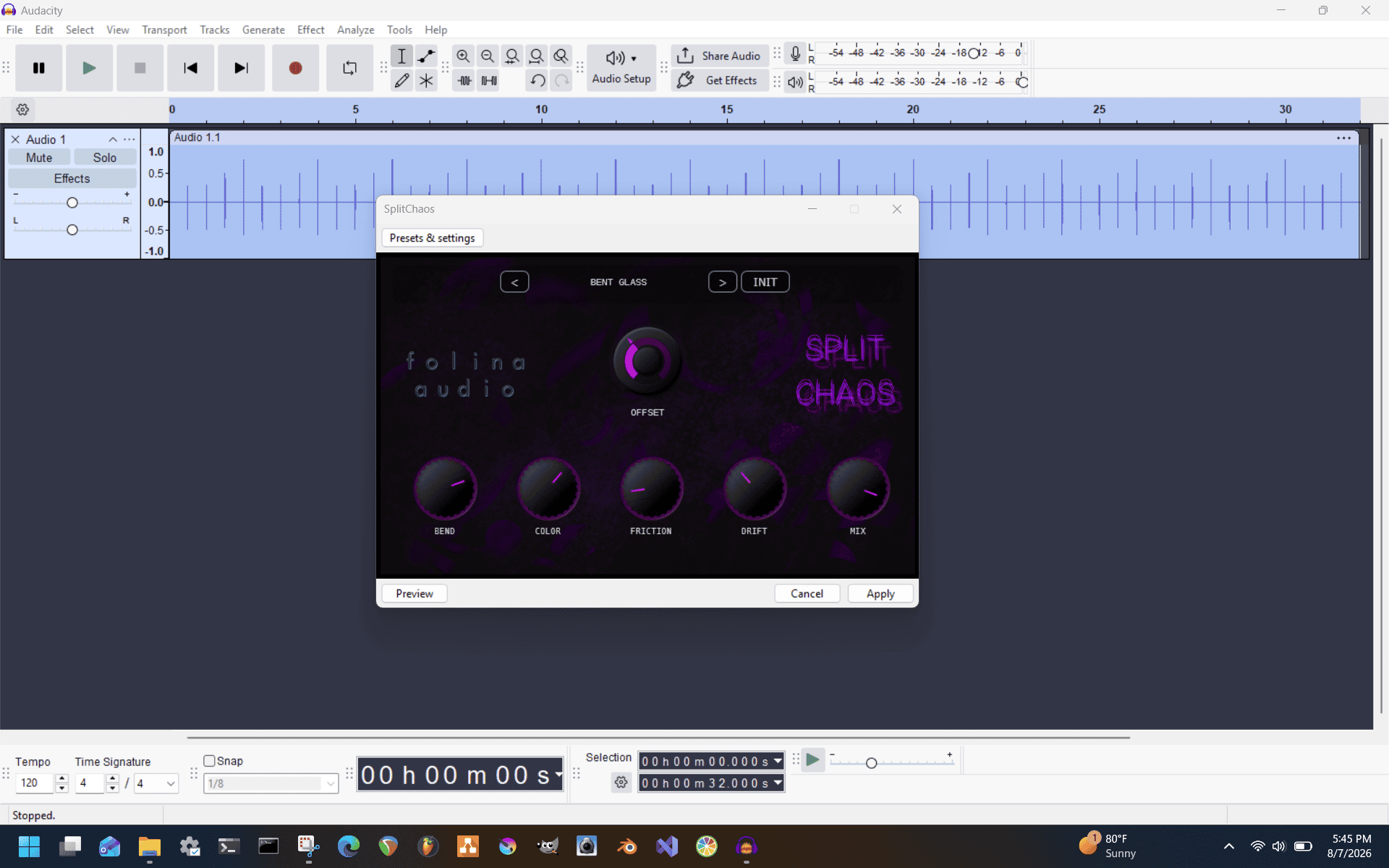The width and height of the screenshot is (1389, 868).
Task: Mute the Audio 1 track
Action: pos(39,158)
